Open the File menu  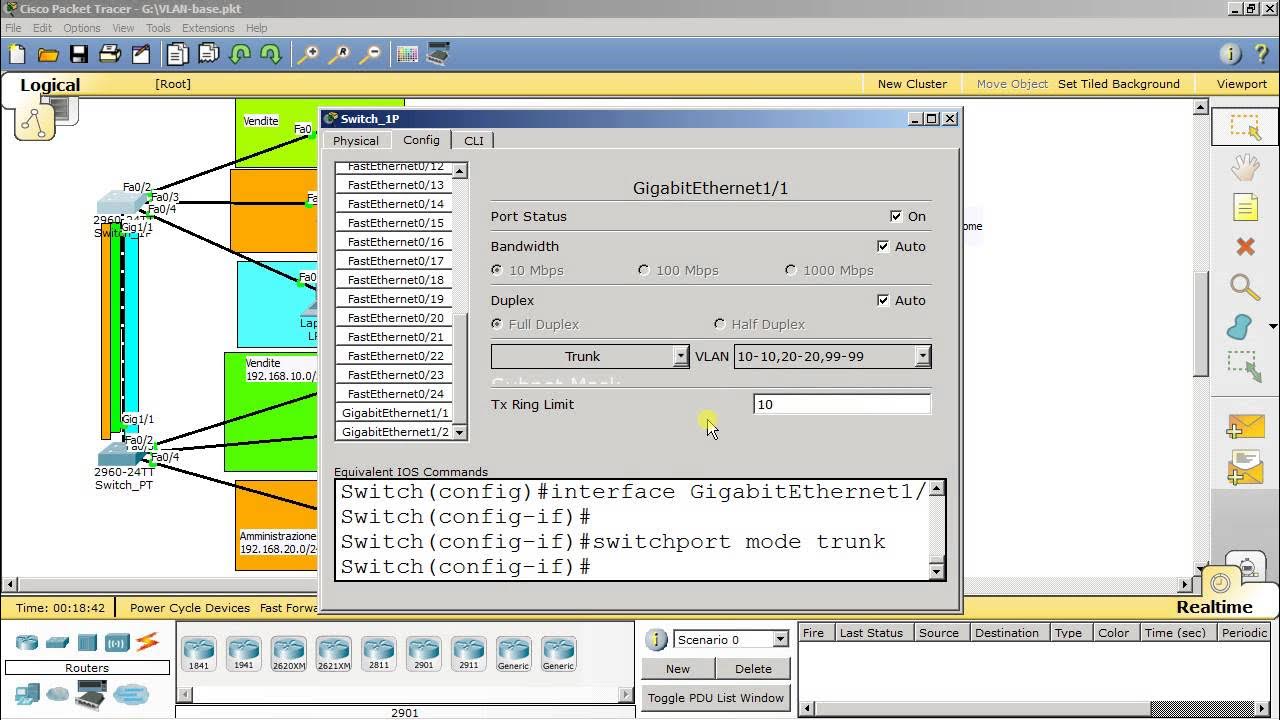click(x=13, y=28)
